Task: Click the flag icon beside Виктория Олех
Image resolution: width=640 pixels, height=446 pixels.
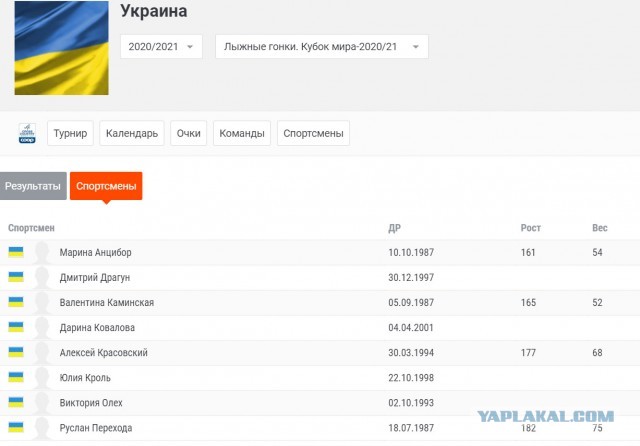Action: (x=16, y=403)
